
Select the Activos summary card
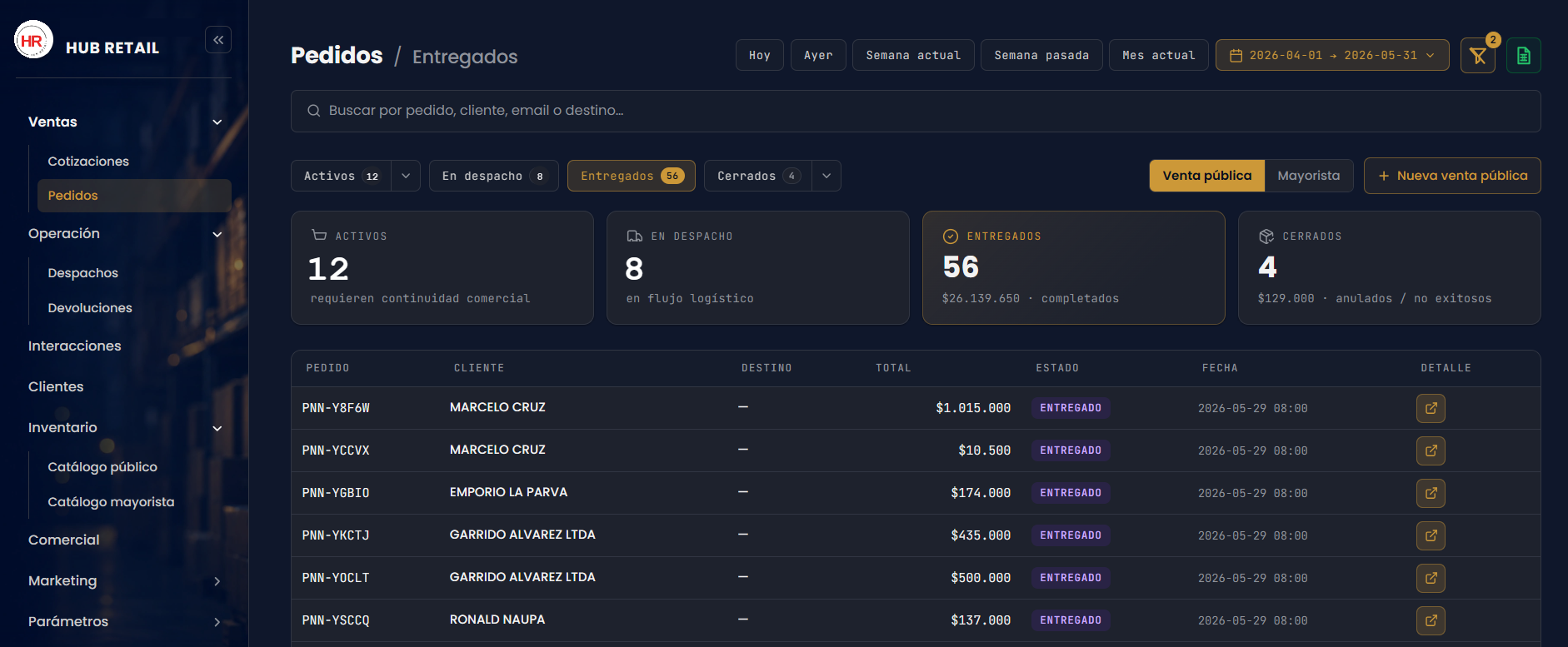[442, 267]
